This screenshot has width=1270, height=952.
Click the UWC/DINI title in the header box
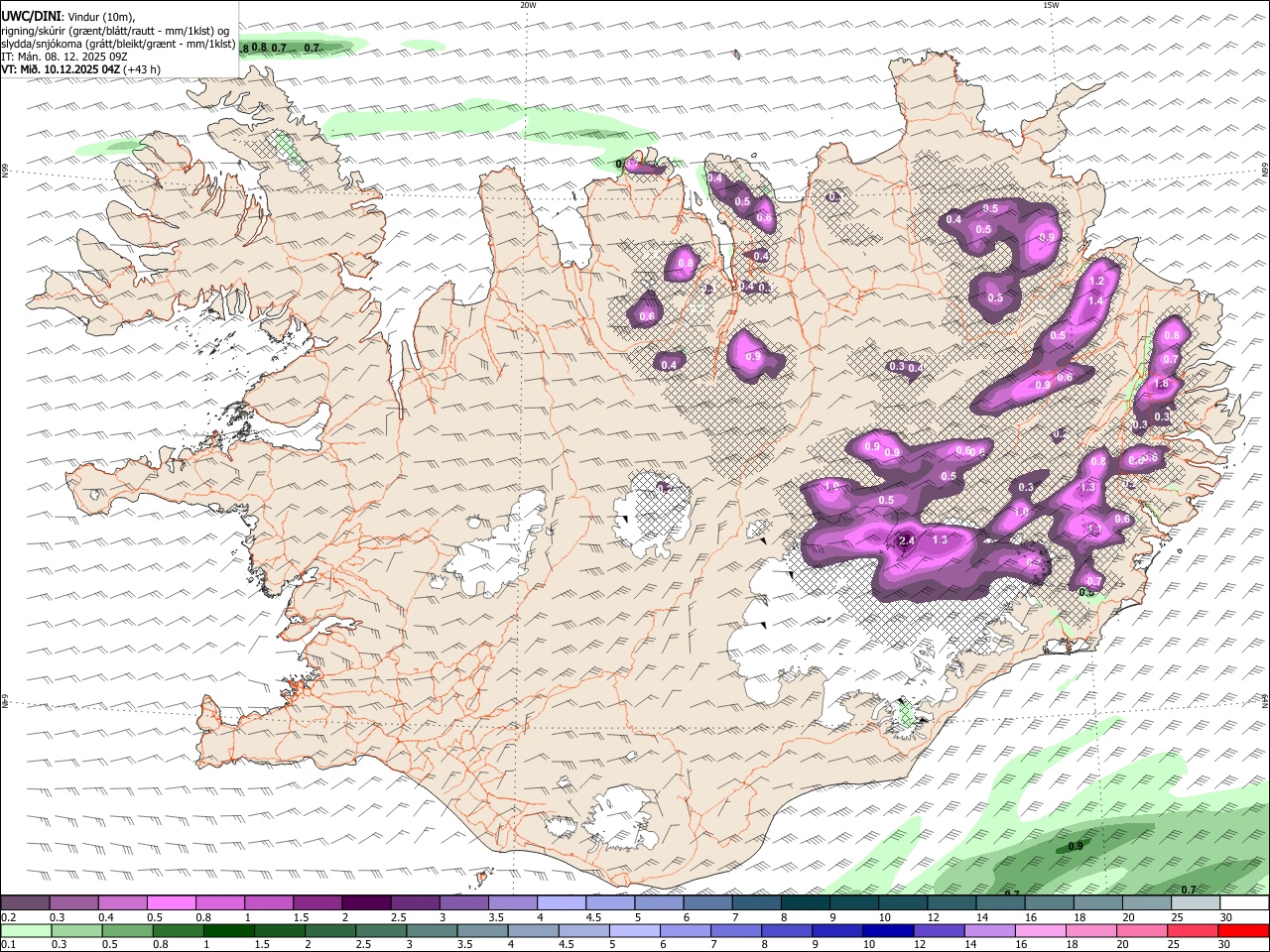(30, 16)
